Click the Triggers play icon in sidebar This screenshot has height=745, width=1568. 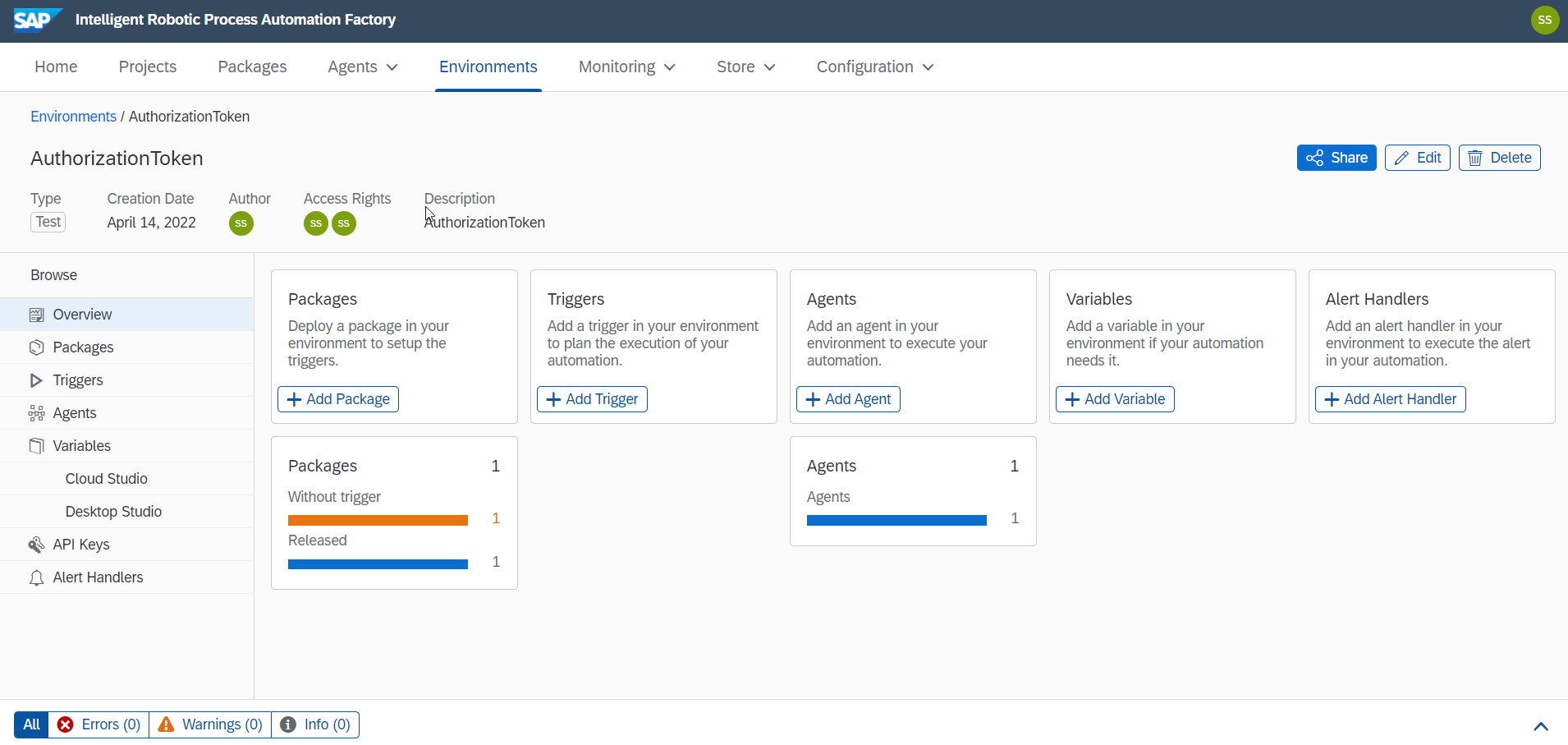[36, 380]
